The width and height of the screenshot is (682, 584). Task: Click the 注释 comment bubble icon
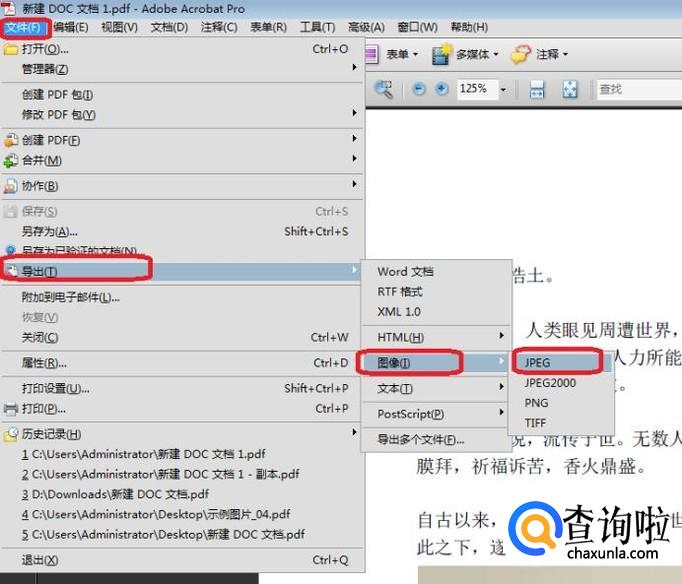[521, 55]
